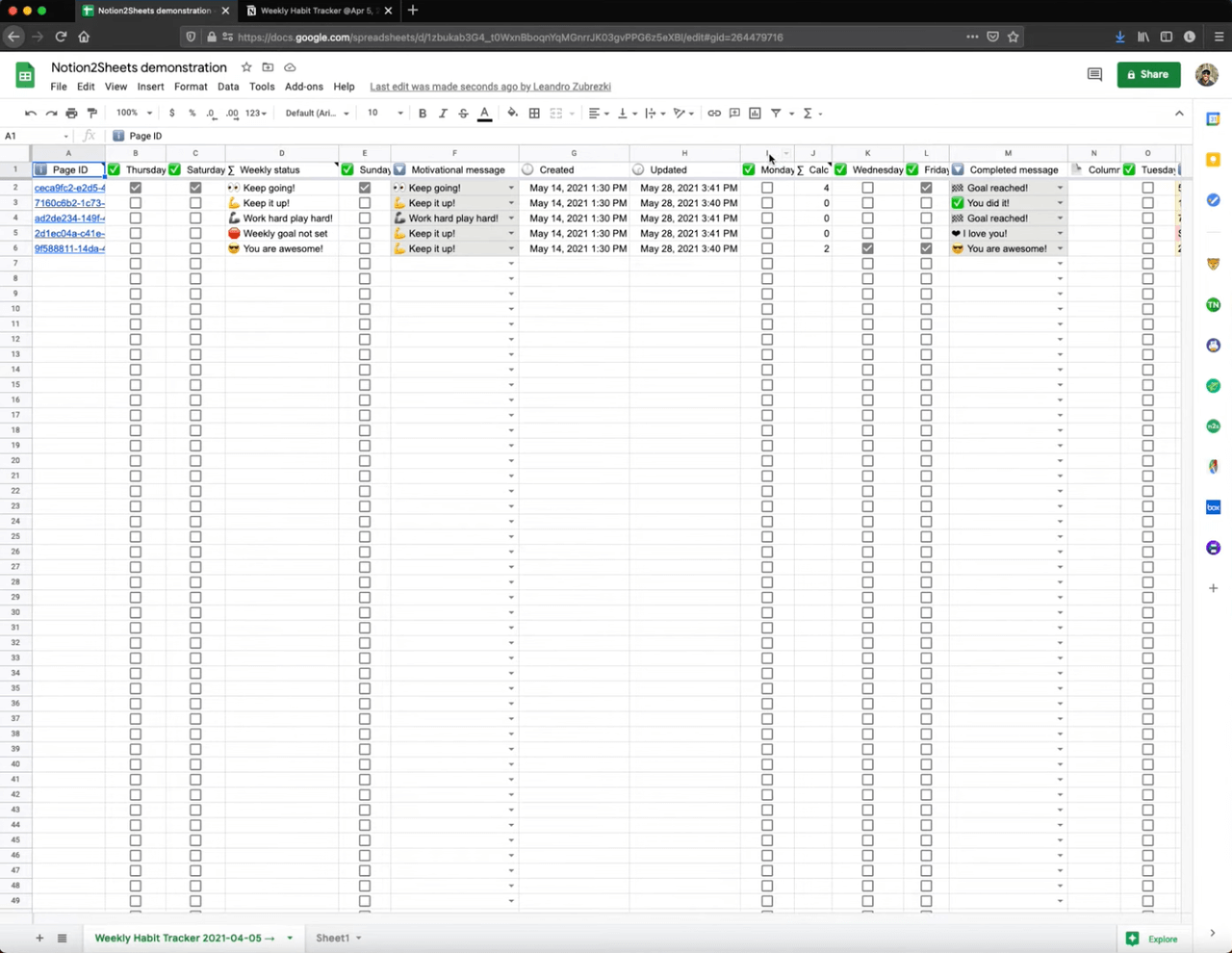Click the Move to folder icon
This screenshot has width=1232, height=953.
point(268,67)
